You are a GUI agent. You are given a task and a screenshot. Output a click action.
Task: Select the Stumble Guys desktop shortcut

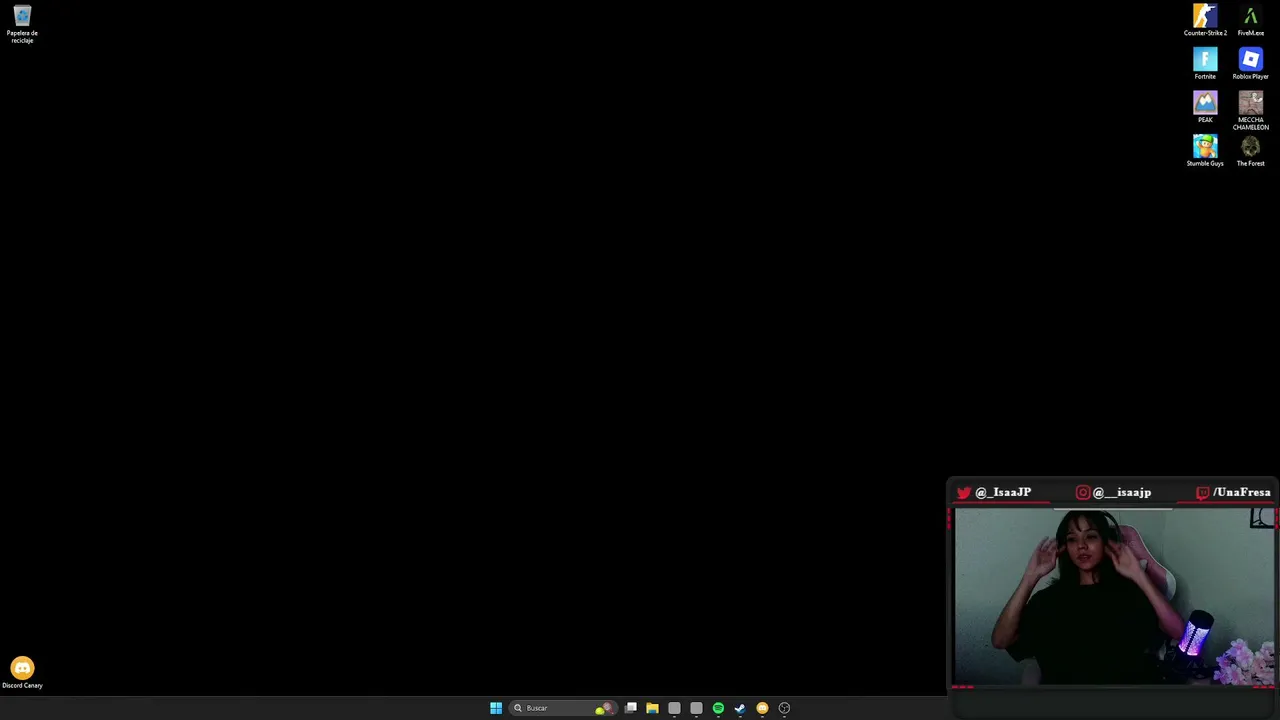1205,151
